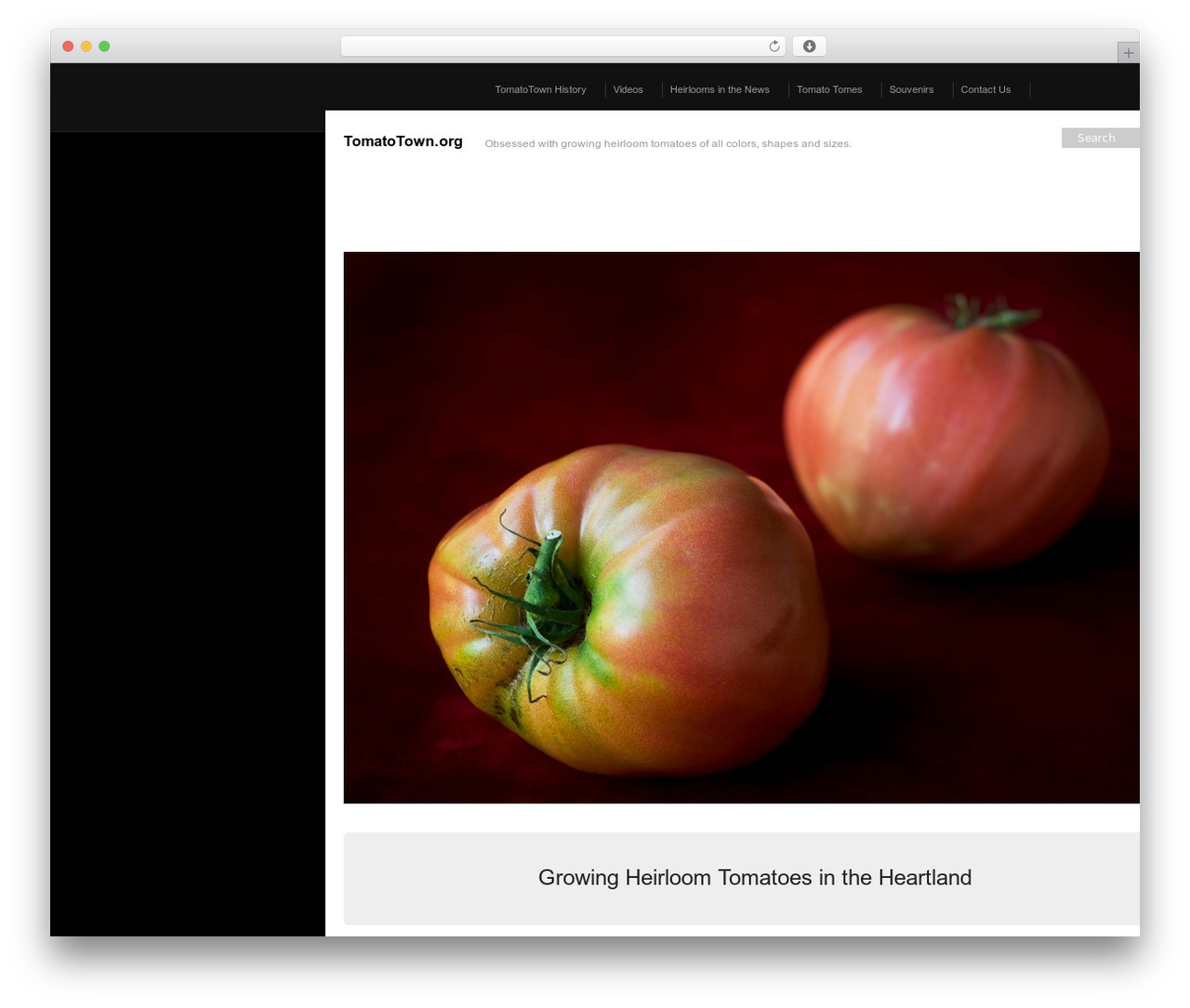This screenshot has height=1008, width=1190.
Task: Maximize the window with green button
Action: pos(104,46)
